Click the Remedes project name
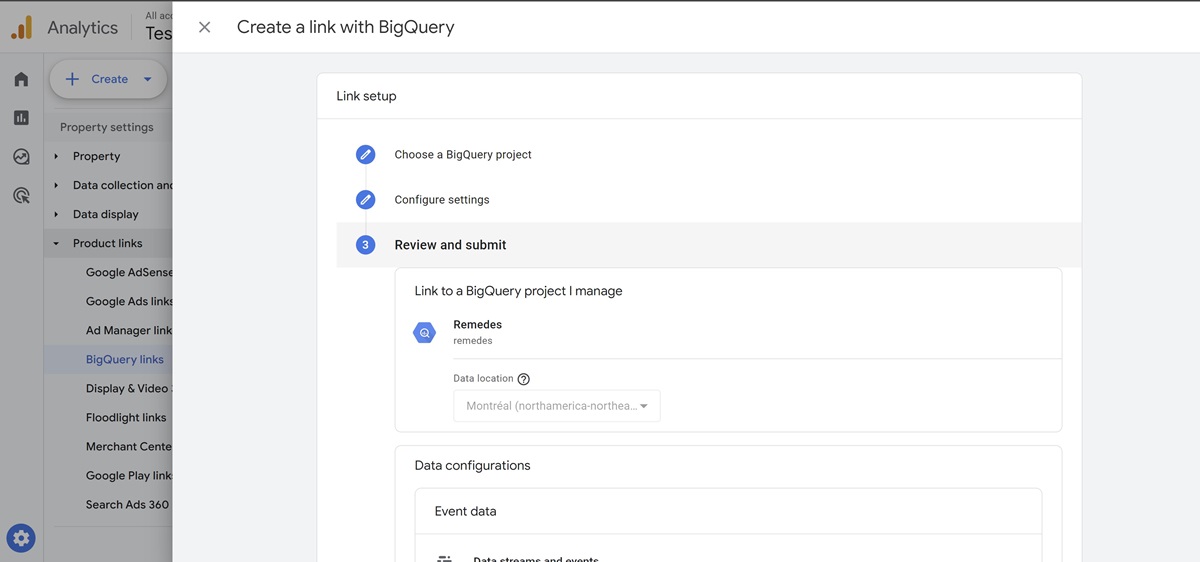This screenshot has width=1200, height=562. pos(478,325)
